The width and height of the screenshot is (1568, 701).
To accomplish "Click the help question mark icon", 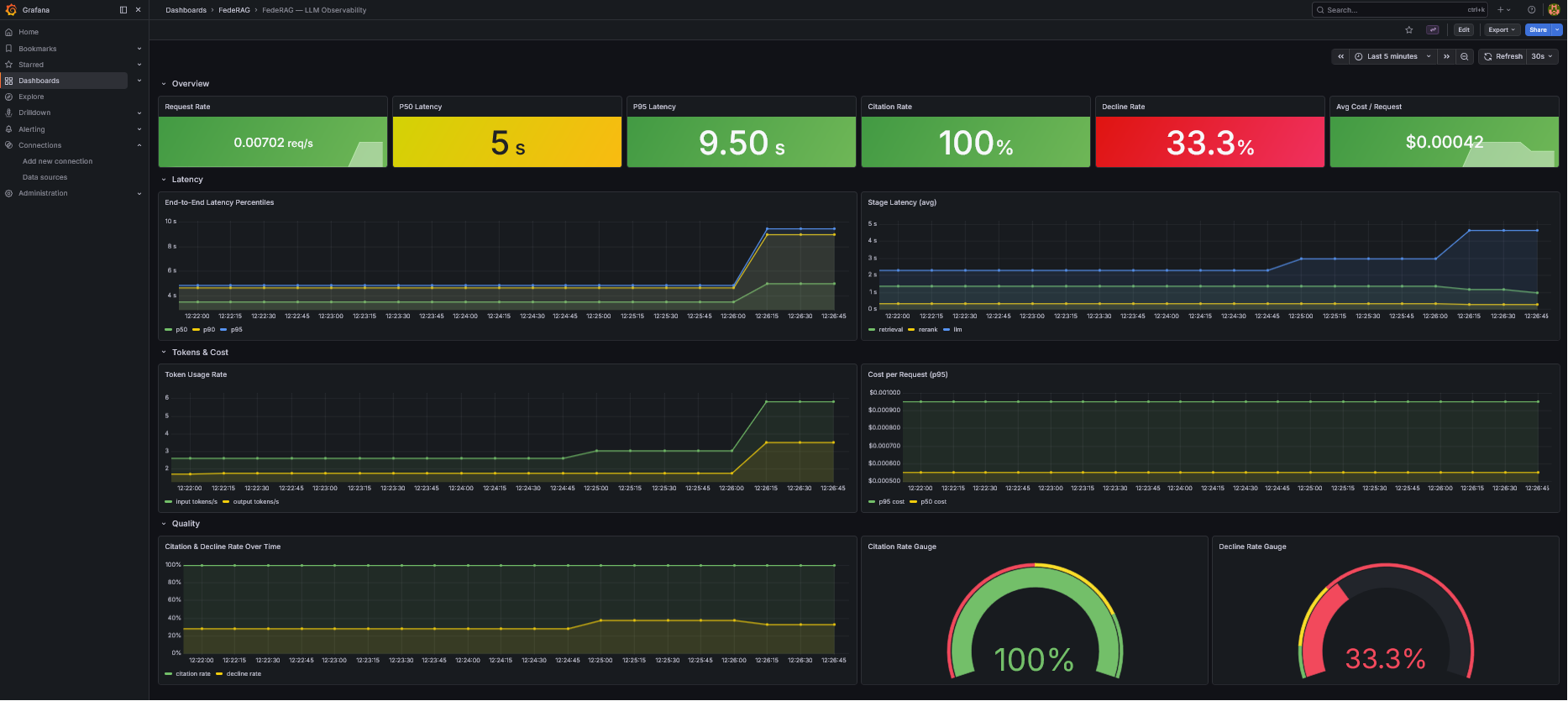I will [1531, 10].
